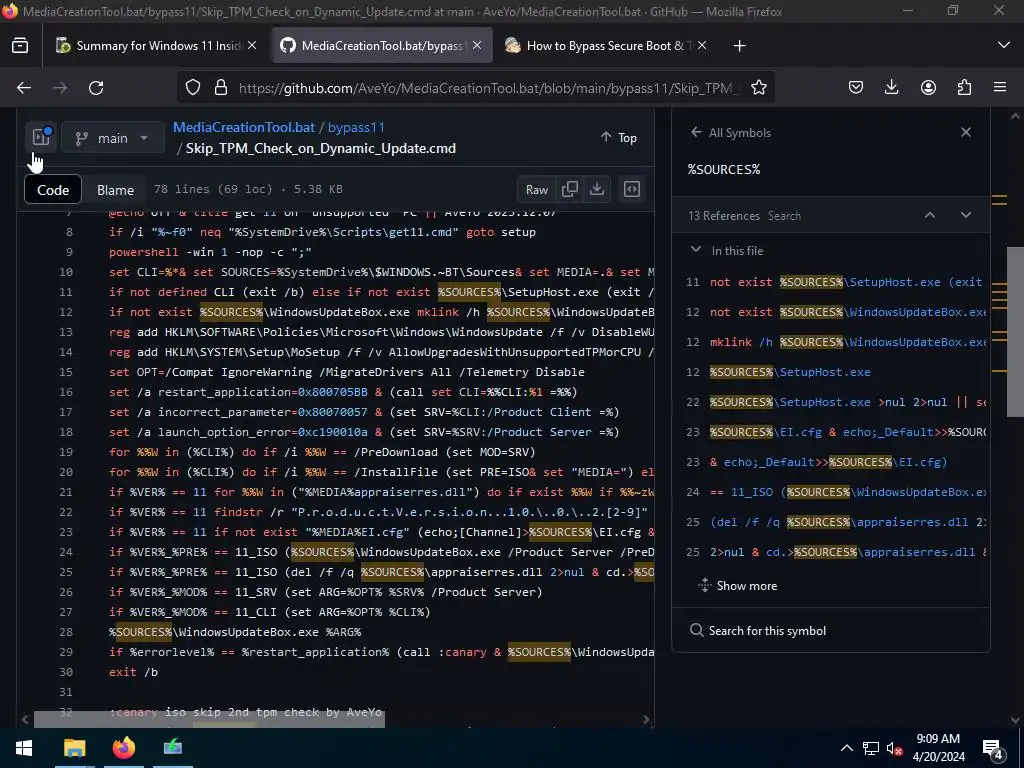The height and width of the screenshot is (768, 1024).
Task: Toggle symbols panel code icon
Action: pos(632,189)
